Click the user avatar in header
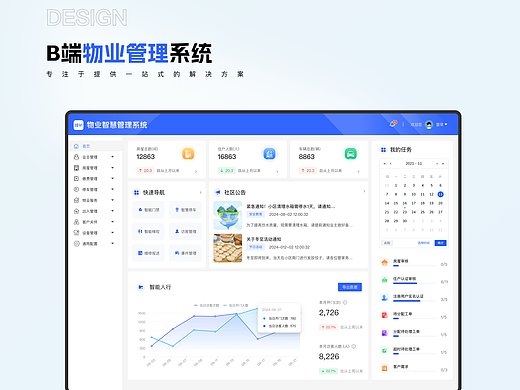Viewport: 520px width, 390px height. [x=429, y=124]
